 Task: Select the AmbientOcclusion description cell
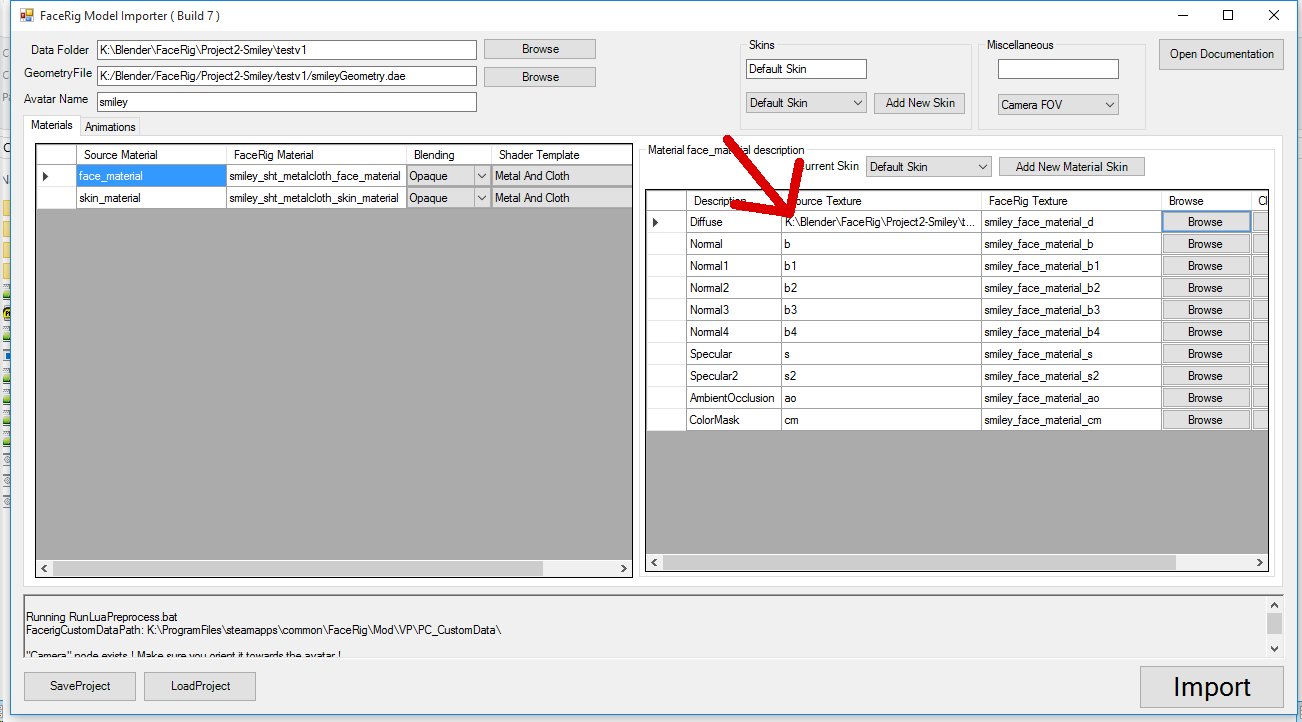(734, 398)
